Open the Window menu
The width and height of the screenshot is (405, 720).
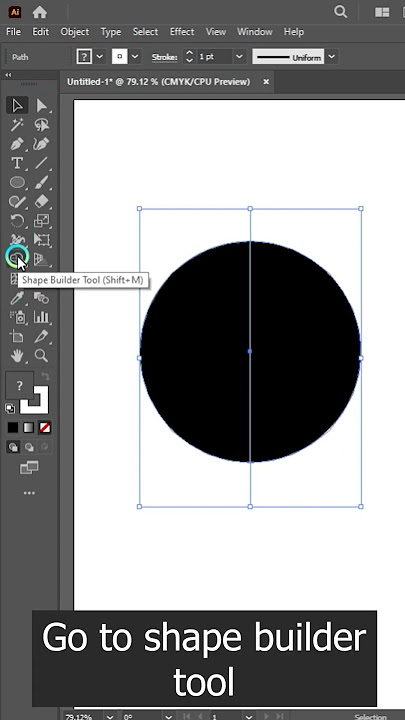point(254,32)
